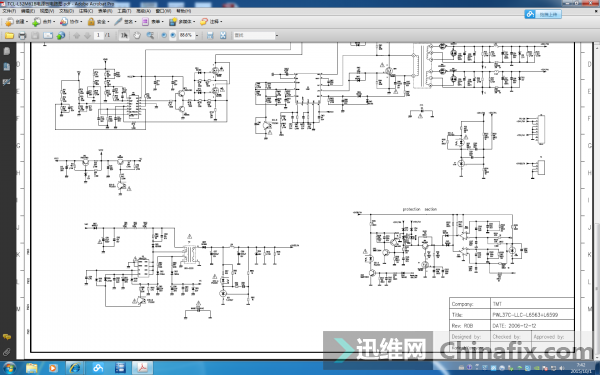The width and height of the screenshot is (600, 375).
Task: Open the 窗口(W) Window menu
Action: click(x=163, y=11)
